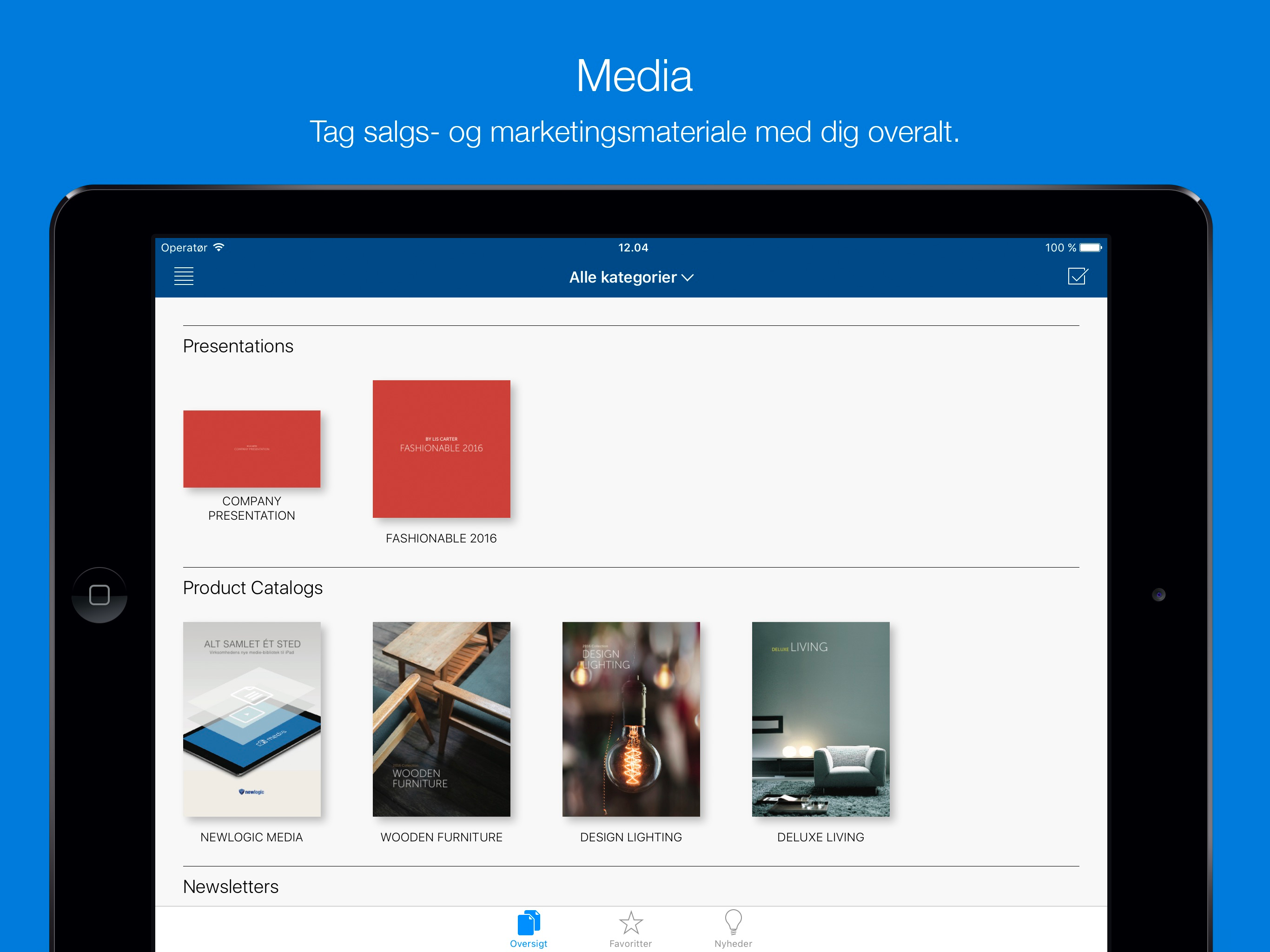This screenshot has width=1270, height=952.
Task: Tap the battery indicator icon
Action: (1090, 247)
